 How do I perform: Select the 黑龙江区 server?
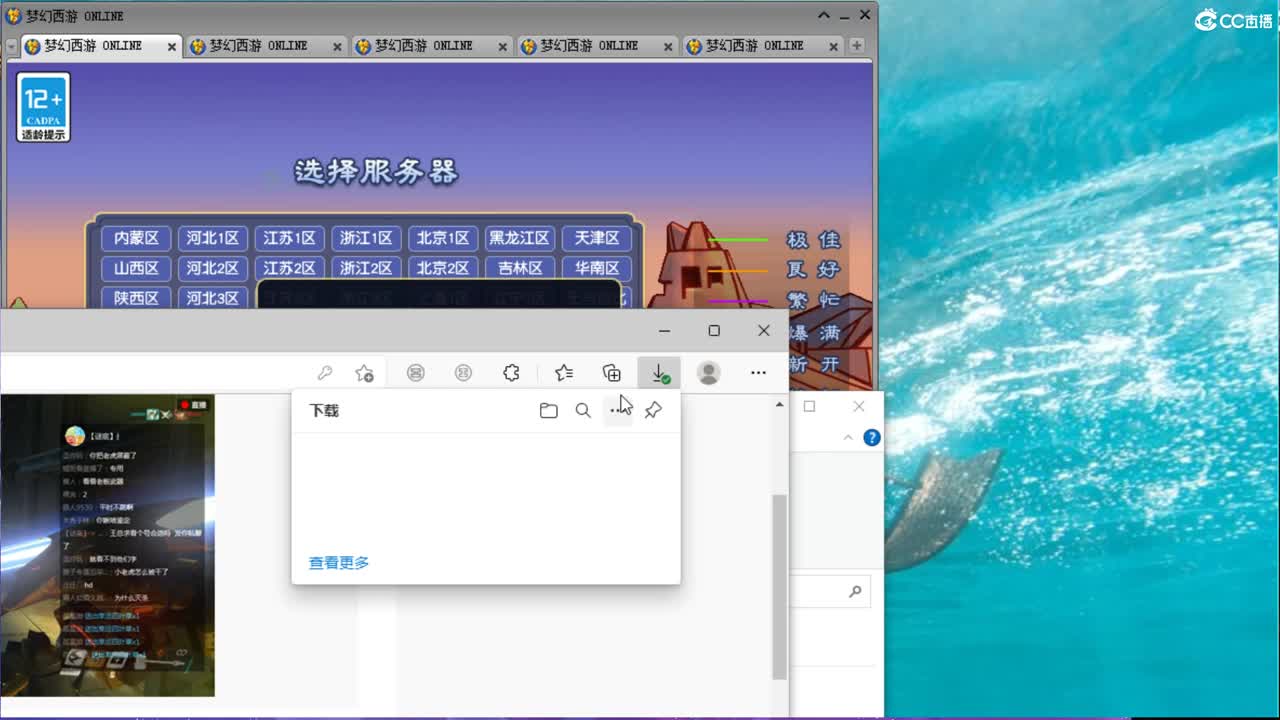519,238
